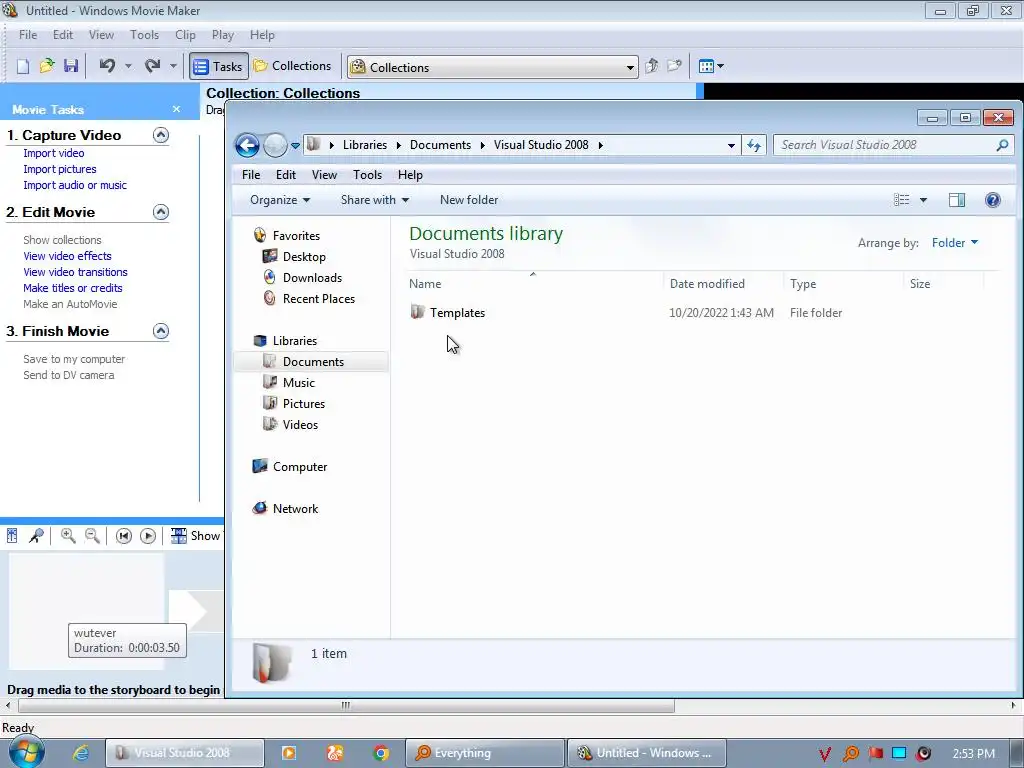Open Movie Maker Clip menu

click(185, 35)
